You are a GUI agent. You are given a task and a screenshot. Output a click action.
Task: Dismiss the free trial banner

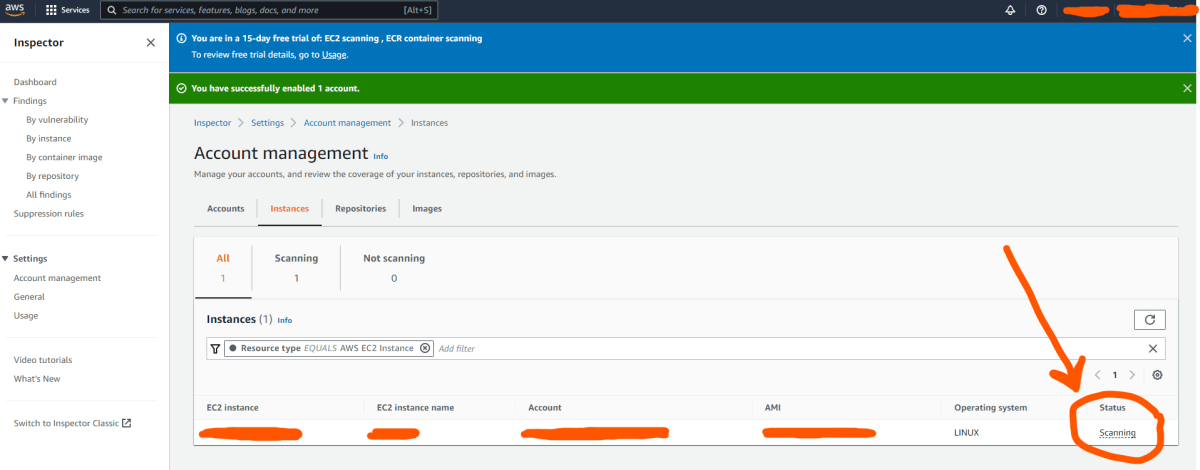pyautogui.click(x=1187, y=37)
